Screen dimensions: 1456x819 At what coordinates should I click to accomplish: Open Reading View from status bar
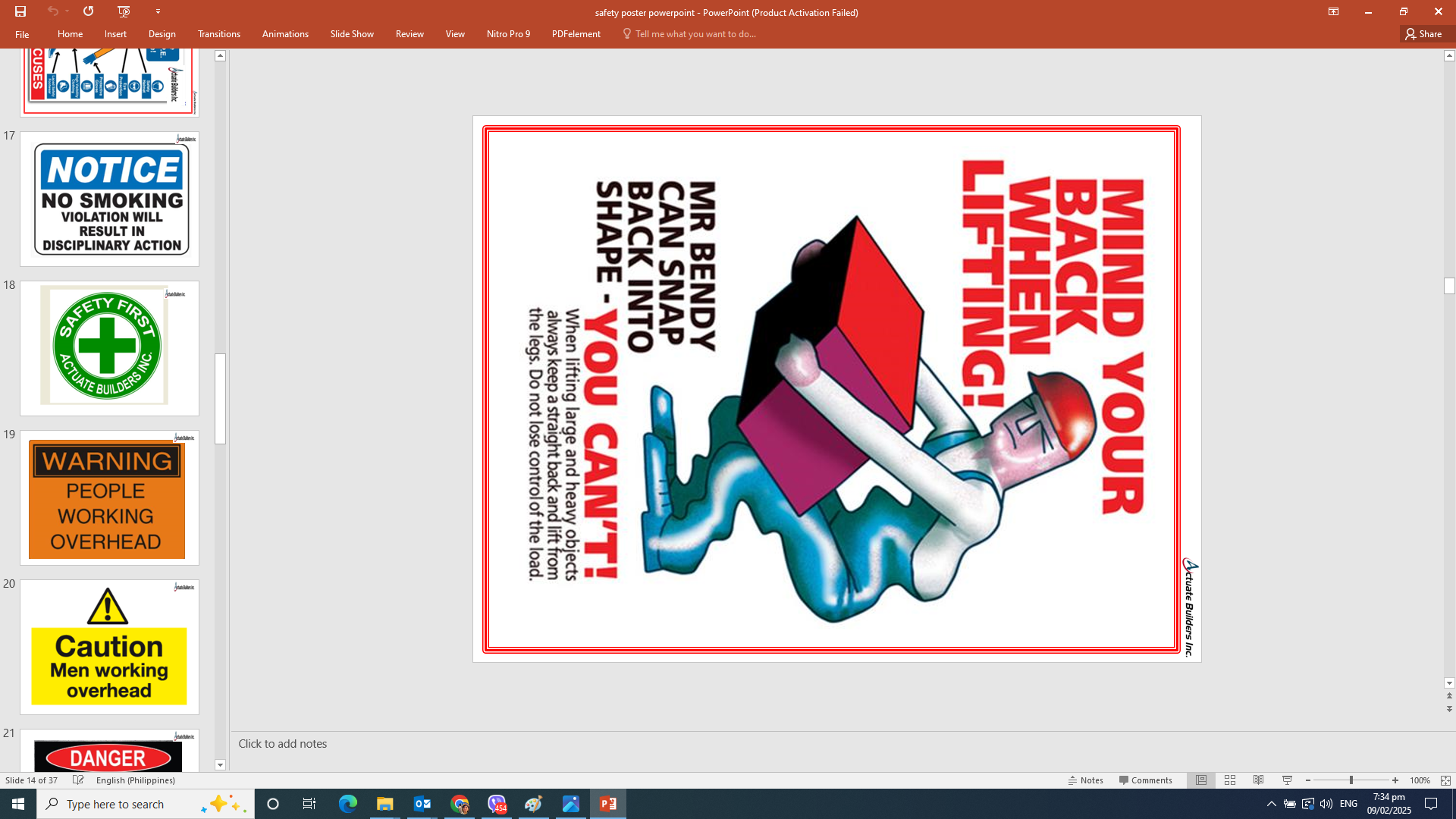1259,780
